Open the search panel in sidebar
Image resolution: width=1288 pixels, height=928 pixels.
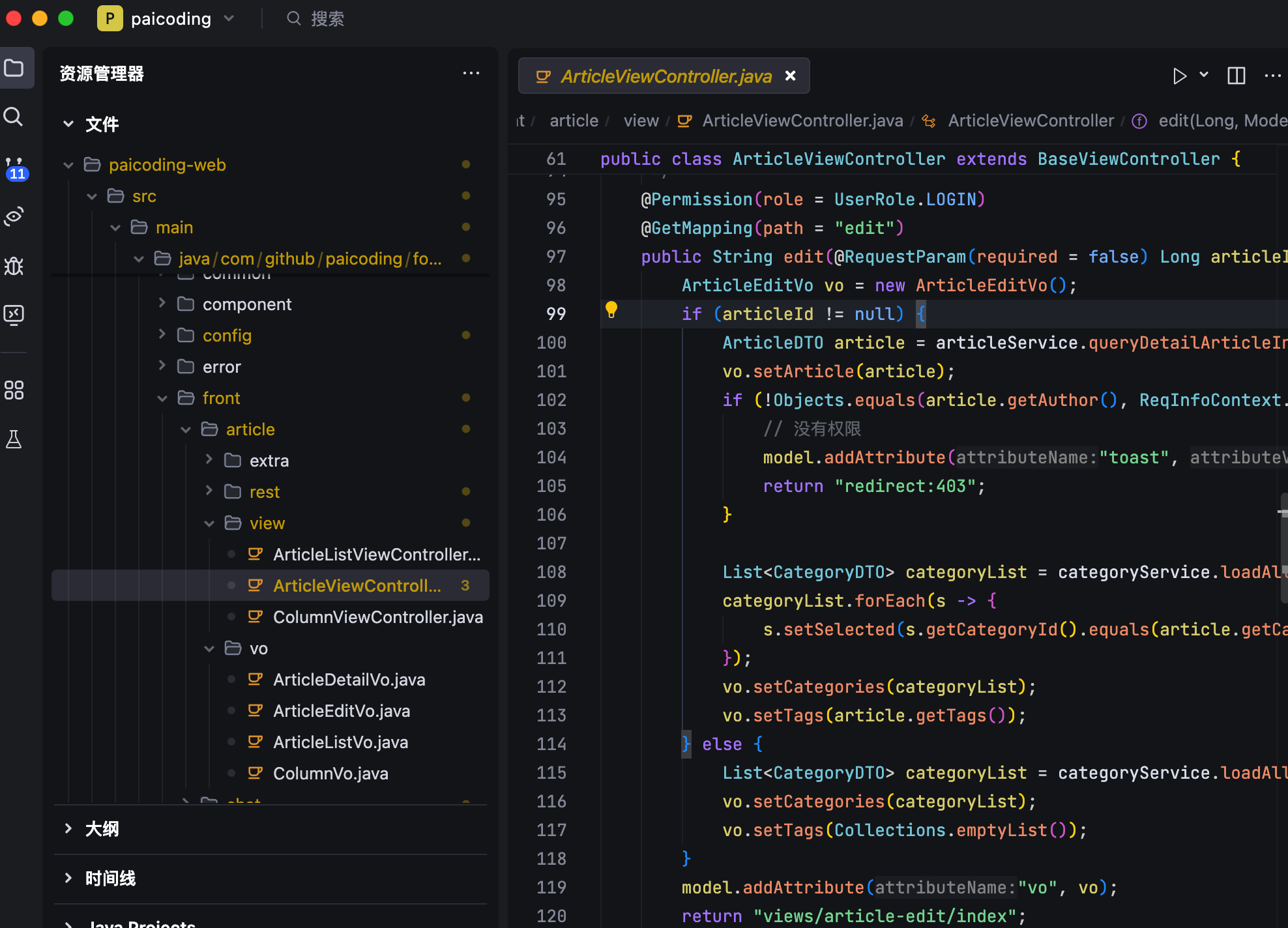[x=14, y=117]
